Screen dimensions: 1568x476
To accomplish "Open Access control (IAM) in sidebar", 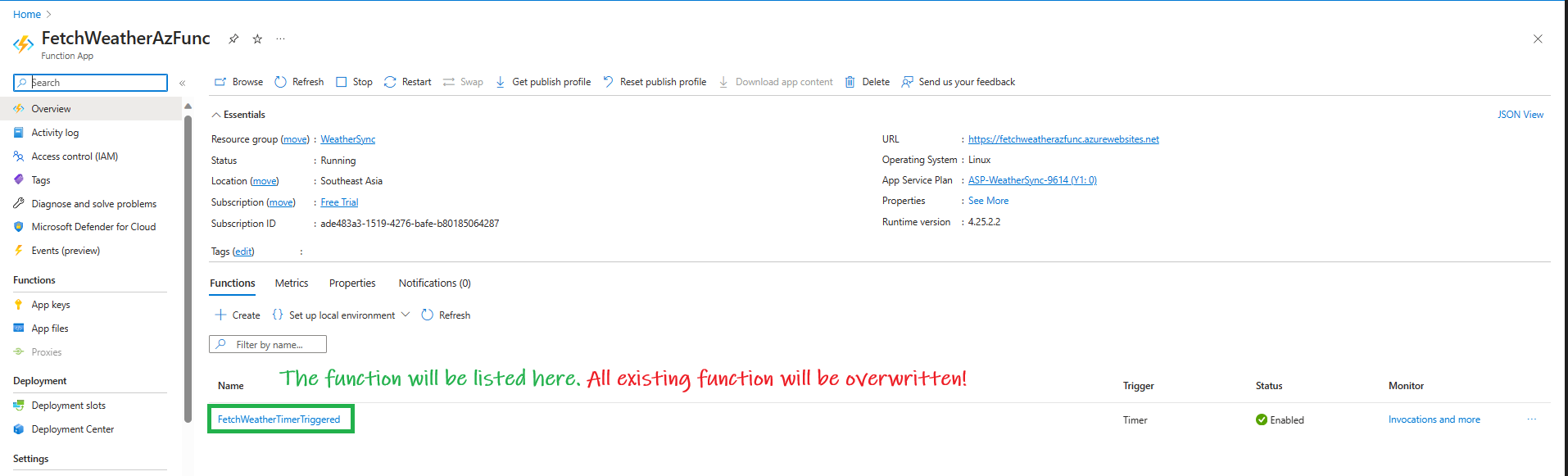I will click(x=75, y=156).
